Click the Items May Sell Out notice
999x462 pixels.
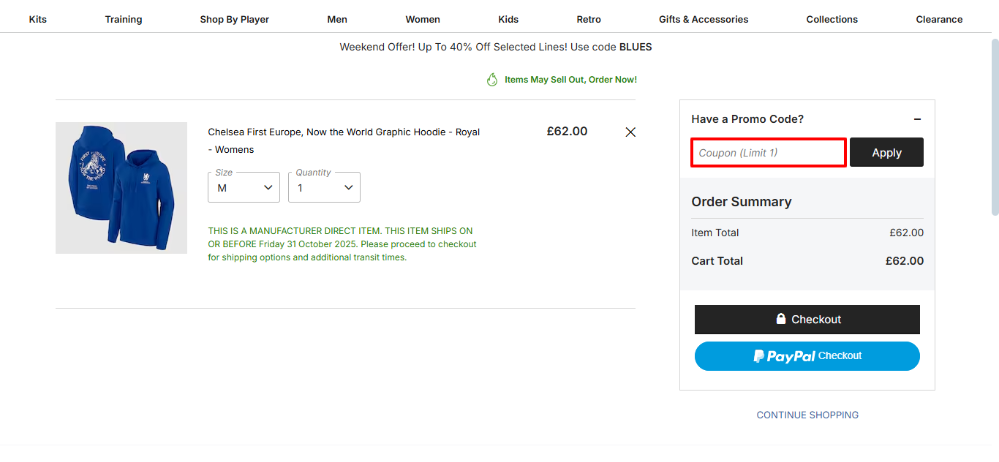coord(570,80)
